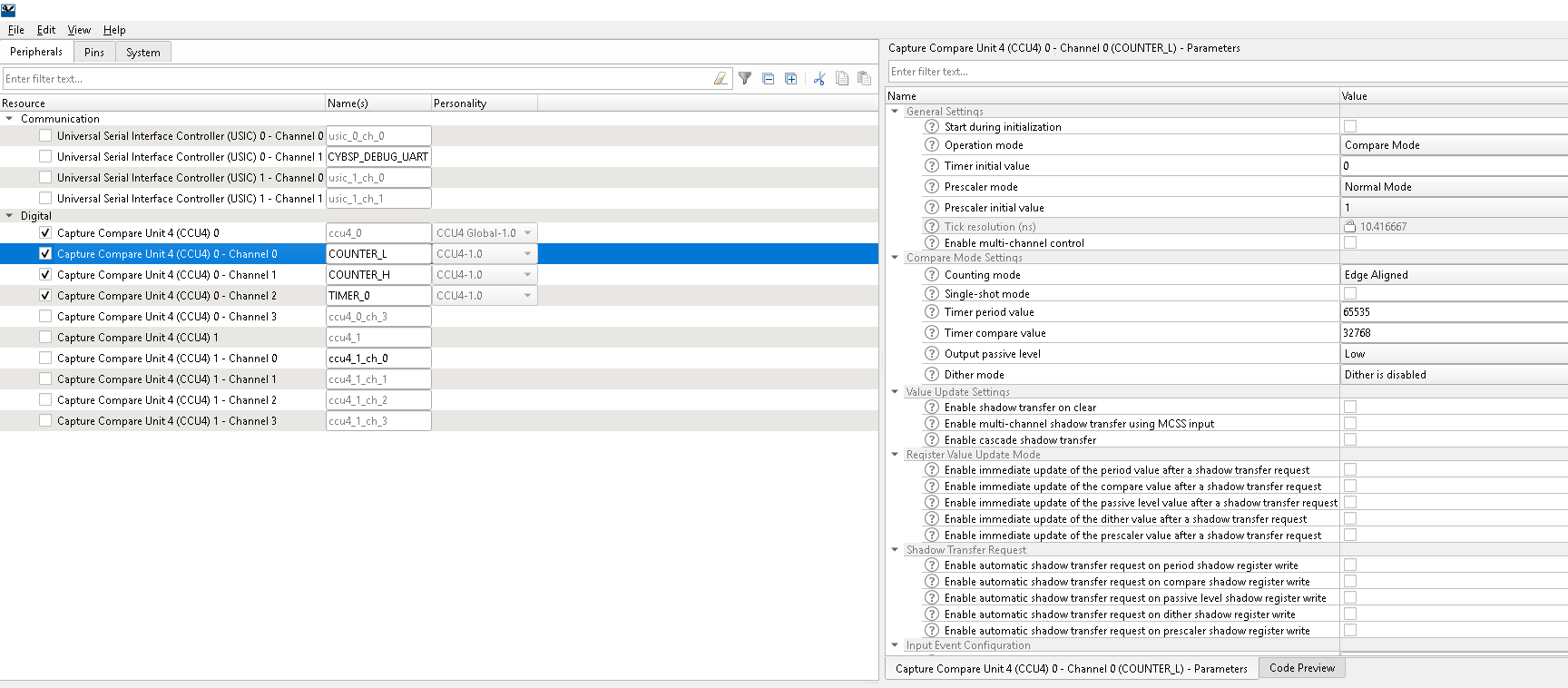This screenshot has height=688, width=1568.
Task: Collapse the General Settings section
Action: (895, 112)
